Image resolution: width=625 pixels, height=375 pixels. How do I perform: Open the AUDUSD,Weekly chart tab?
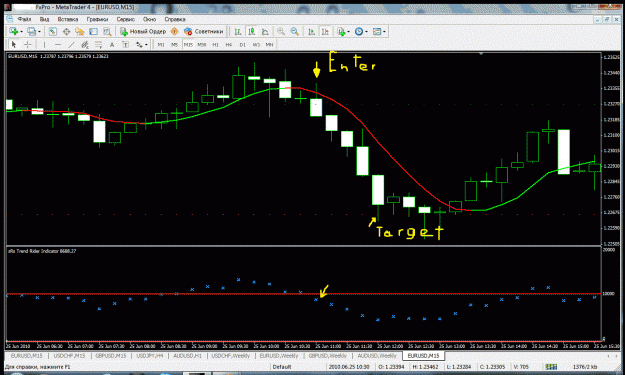[377, 355]
